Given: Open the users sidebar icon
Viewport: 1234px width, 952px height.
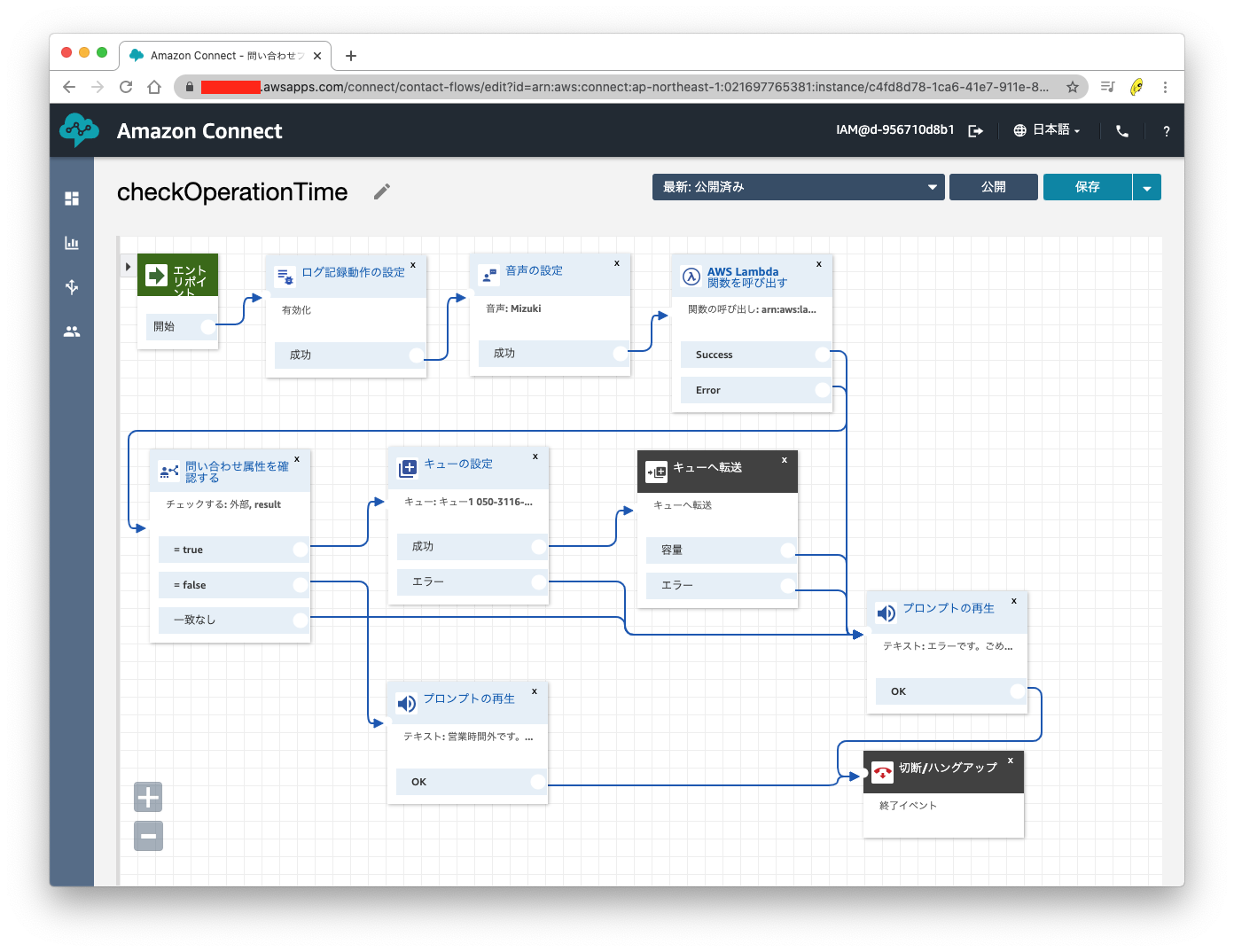Looking at the screenshot, I should (72, 332).
